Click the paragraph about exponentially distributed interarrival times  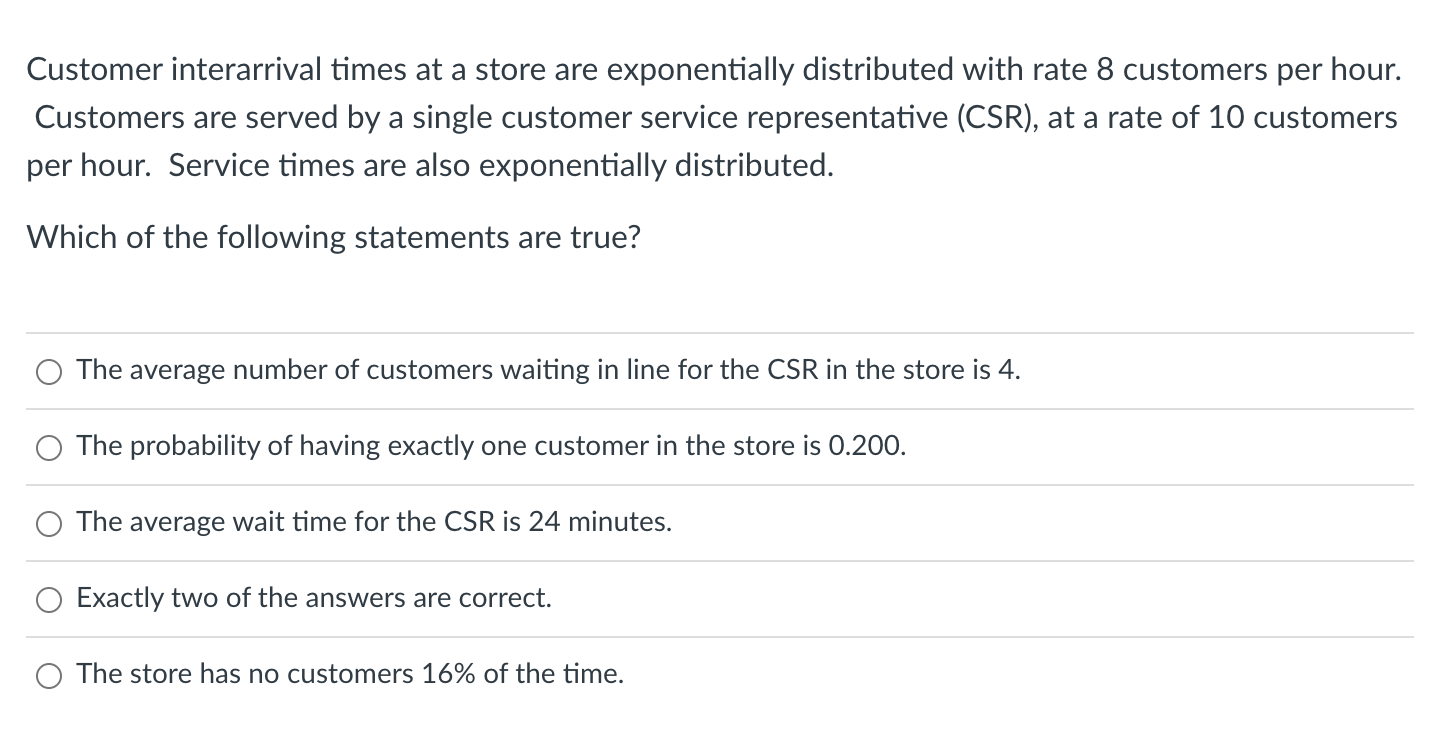(712, 117)
